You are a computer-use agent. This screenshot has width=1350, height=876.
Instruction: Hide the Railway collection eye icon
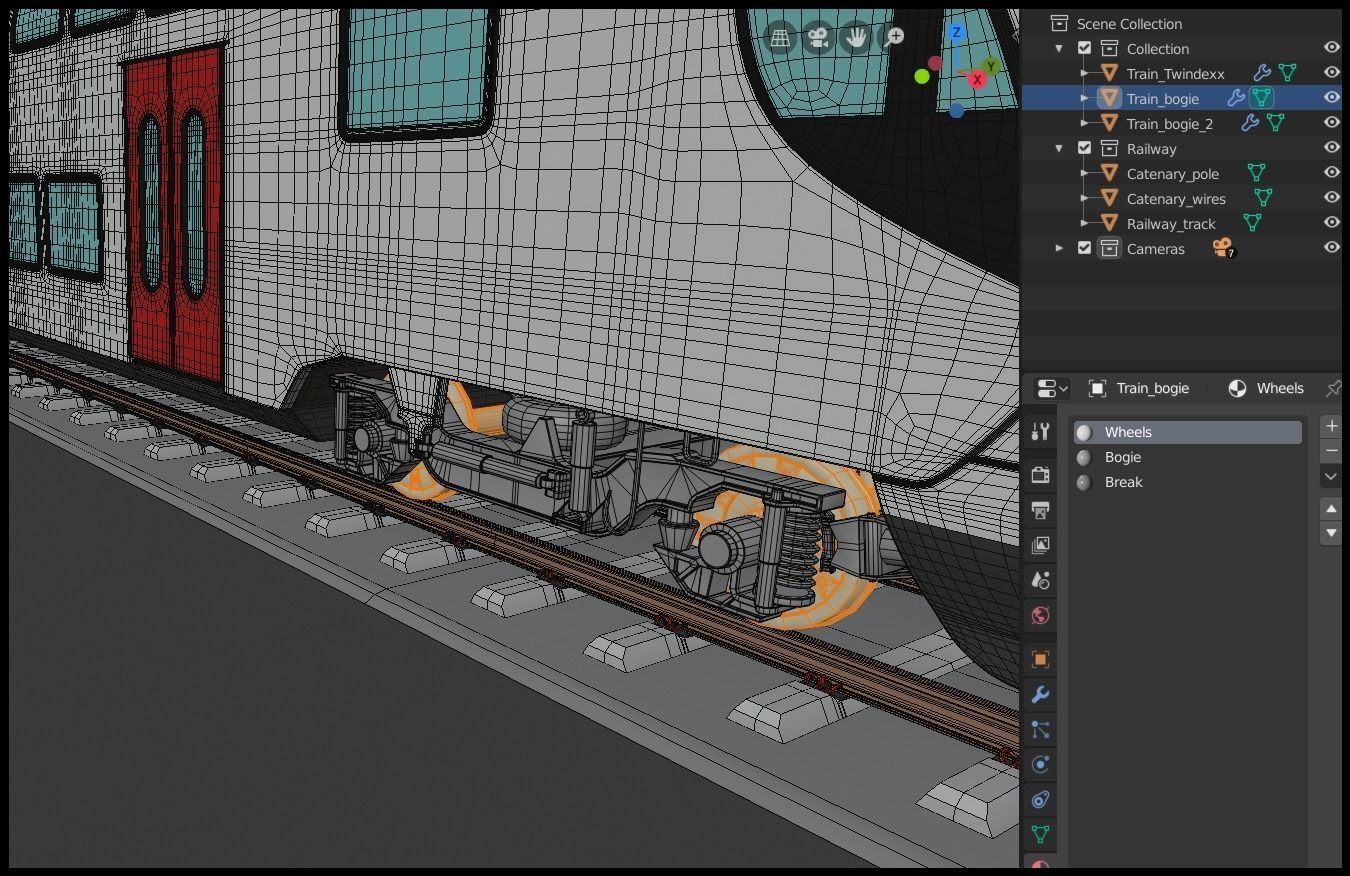coord(1331,147)
